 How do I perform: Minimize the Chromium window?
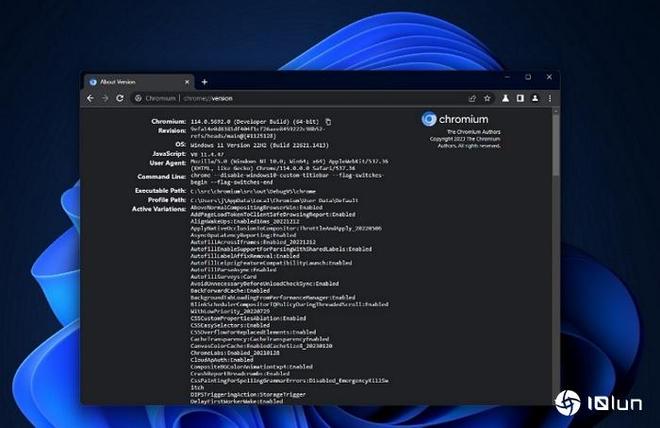pos(508,77)
